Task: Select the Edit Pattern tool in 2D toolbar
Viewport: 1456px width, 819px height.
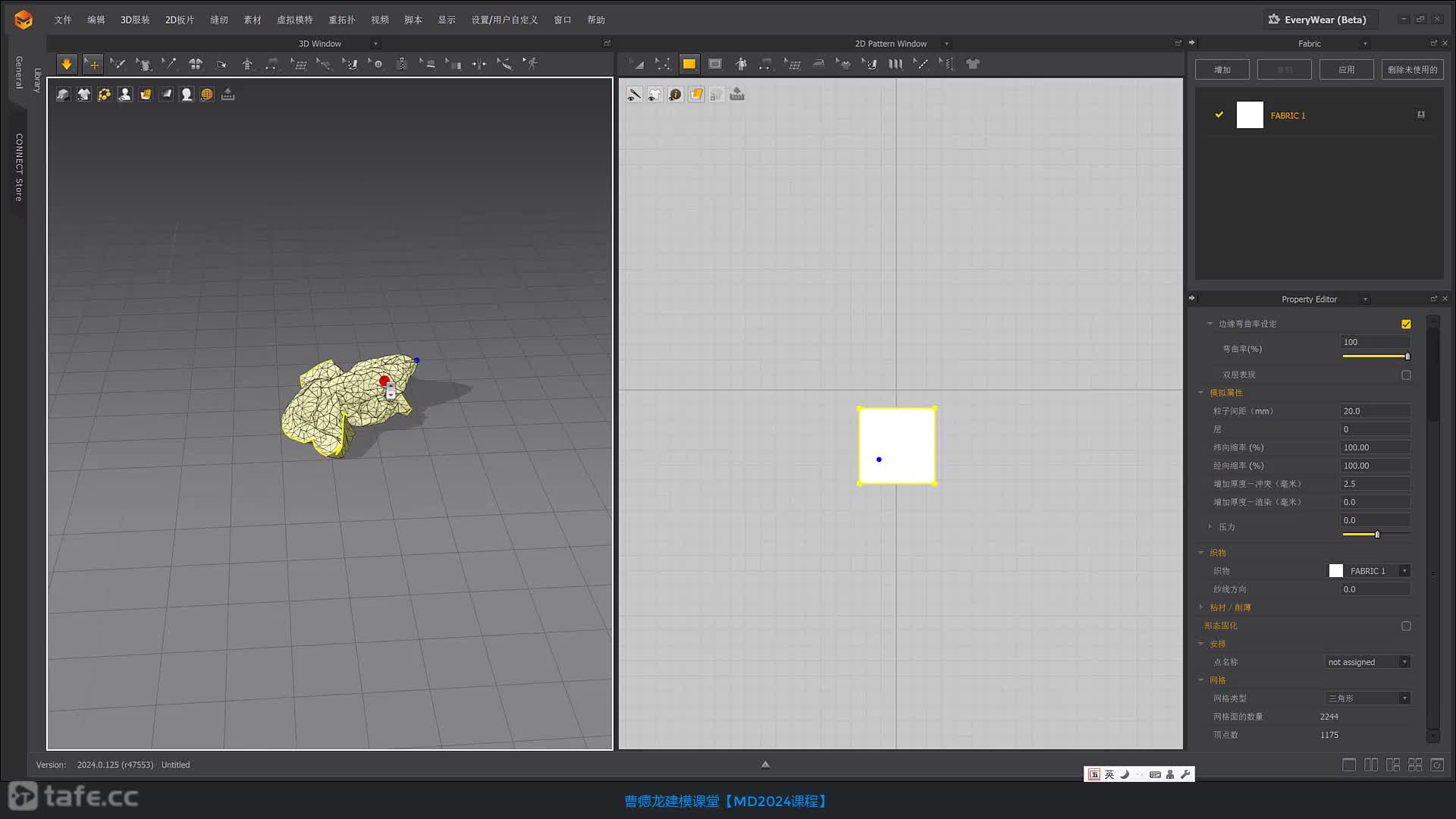Action: 637,64
